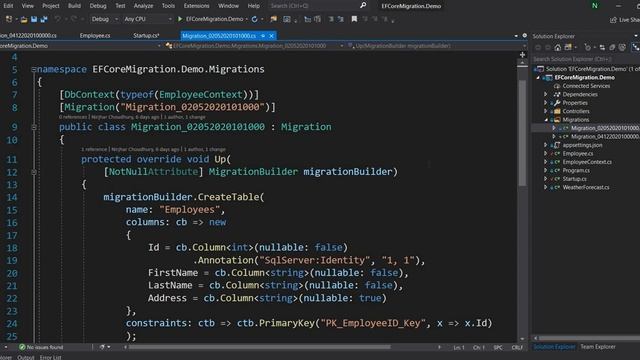Click the 0 references CodeLens link
Image resolution: width=640 pixels, height=360 pixels.
pos(73,117)
